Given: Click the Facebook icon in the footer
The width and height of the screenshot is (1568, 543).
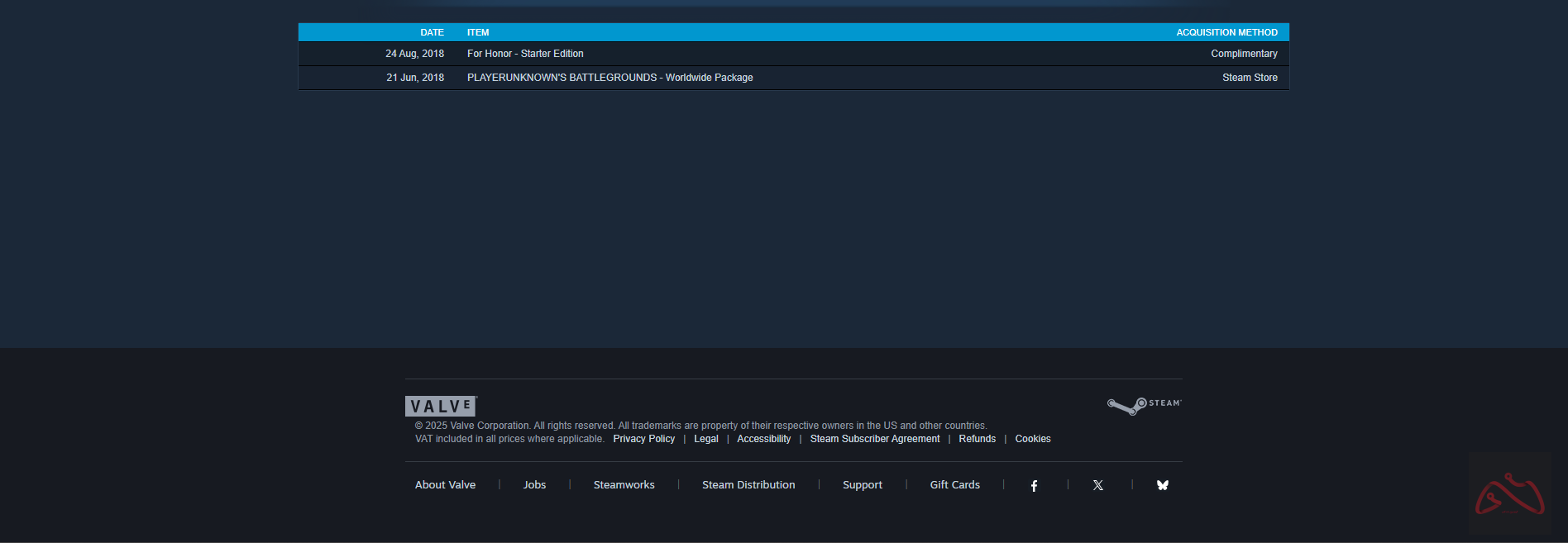Looking at the screenshot, I should (x=1034, y=486).
